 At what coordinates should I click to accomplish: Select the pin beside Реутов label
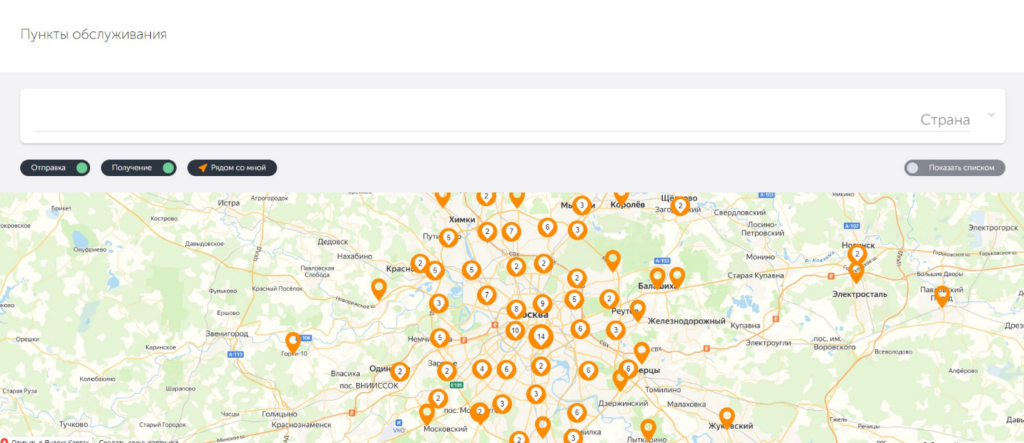pyautogui.click(x=637, y=310)
